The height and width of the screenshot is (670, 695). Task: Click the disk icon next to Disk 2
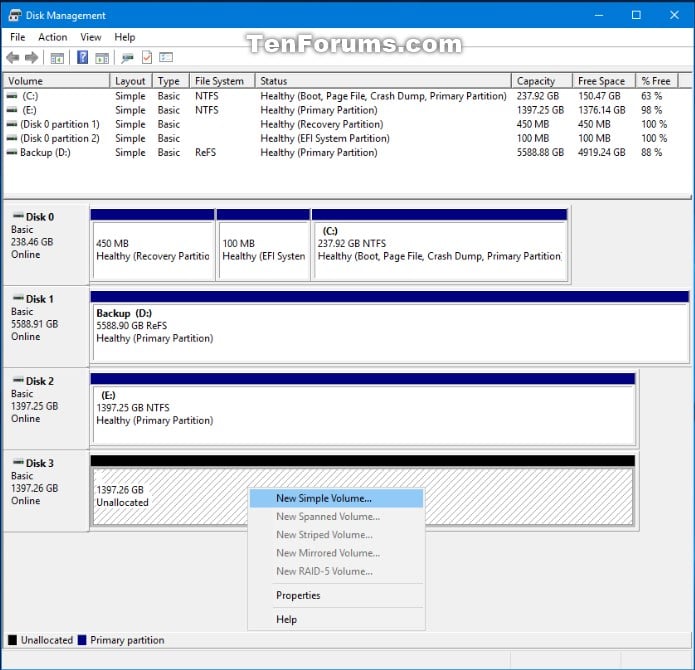point(18,380)
